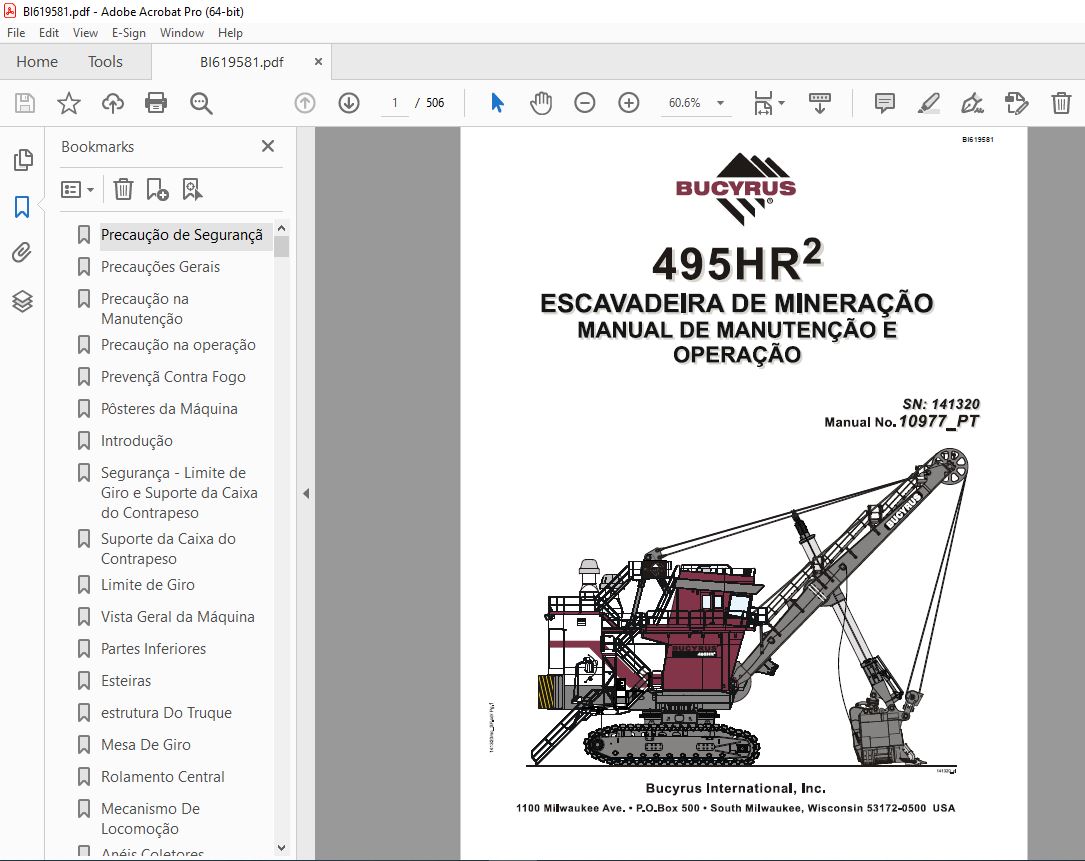The height and width of the screenshot is (861, 1085).
Task: Toggle the bookmarks panel icon
Action: 22,206
